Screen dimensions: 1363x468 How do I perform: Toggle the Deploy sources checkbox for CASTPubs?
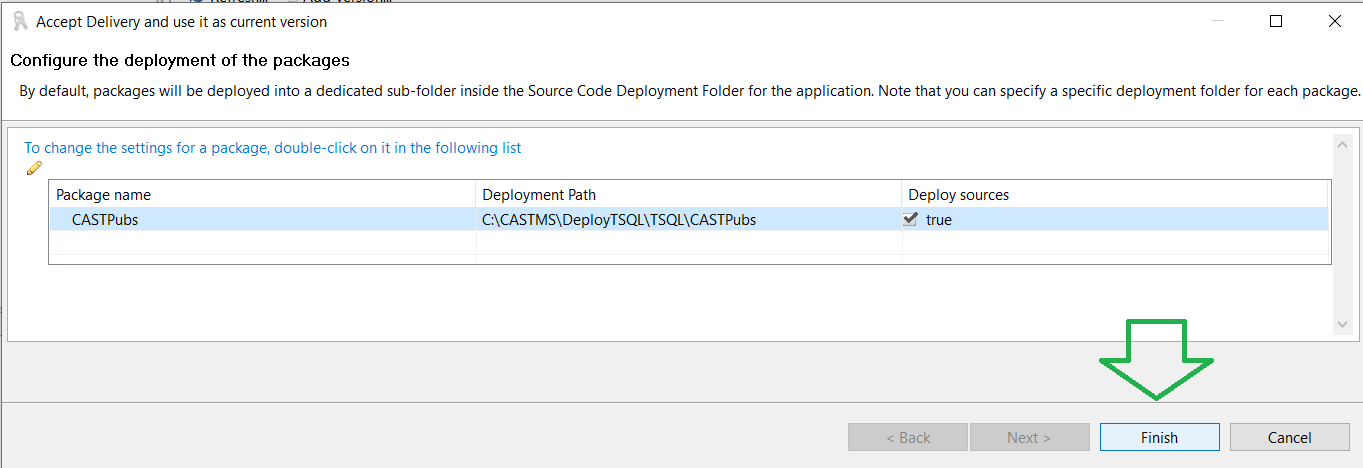point(910,220)
